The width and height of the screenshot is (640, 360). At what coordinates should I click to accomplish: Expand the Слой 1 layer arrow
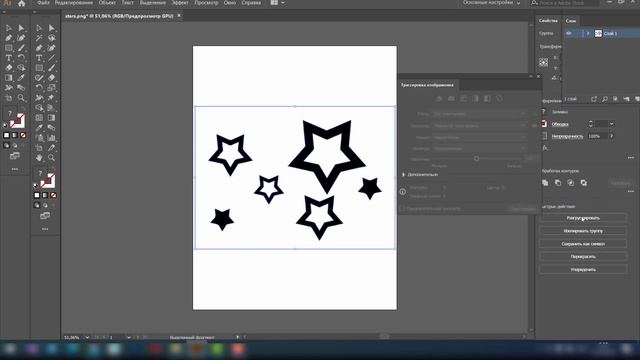588,33
